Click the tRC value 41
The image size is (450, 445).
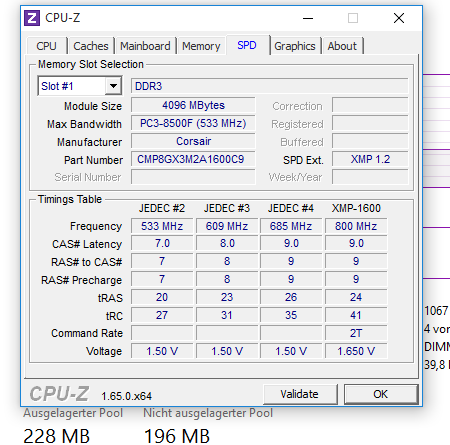(356, 315)
